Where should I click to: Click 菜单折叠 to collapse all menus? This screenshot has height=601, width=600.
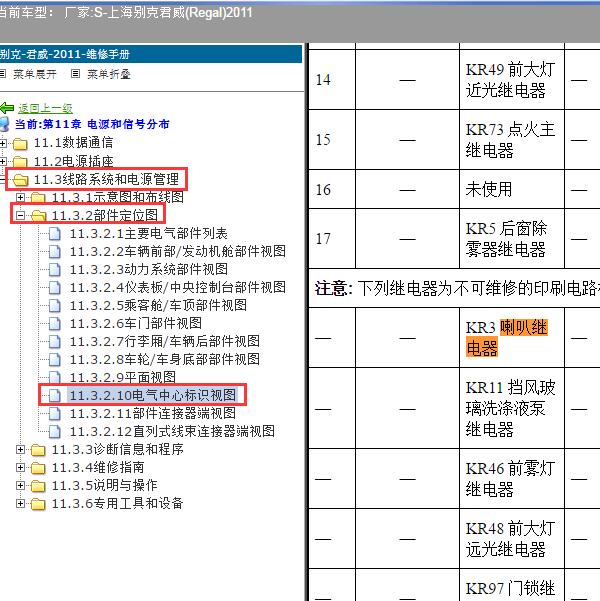(109, 74)
